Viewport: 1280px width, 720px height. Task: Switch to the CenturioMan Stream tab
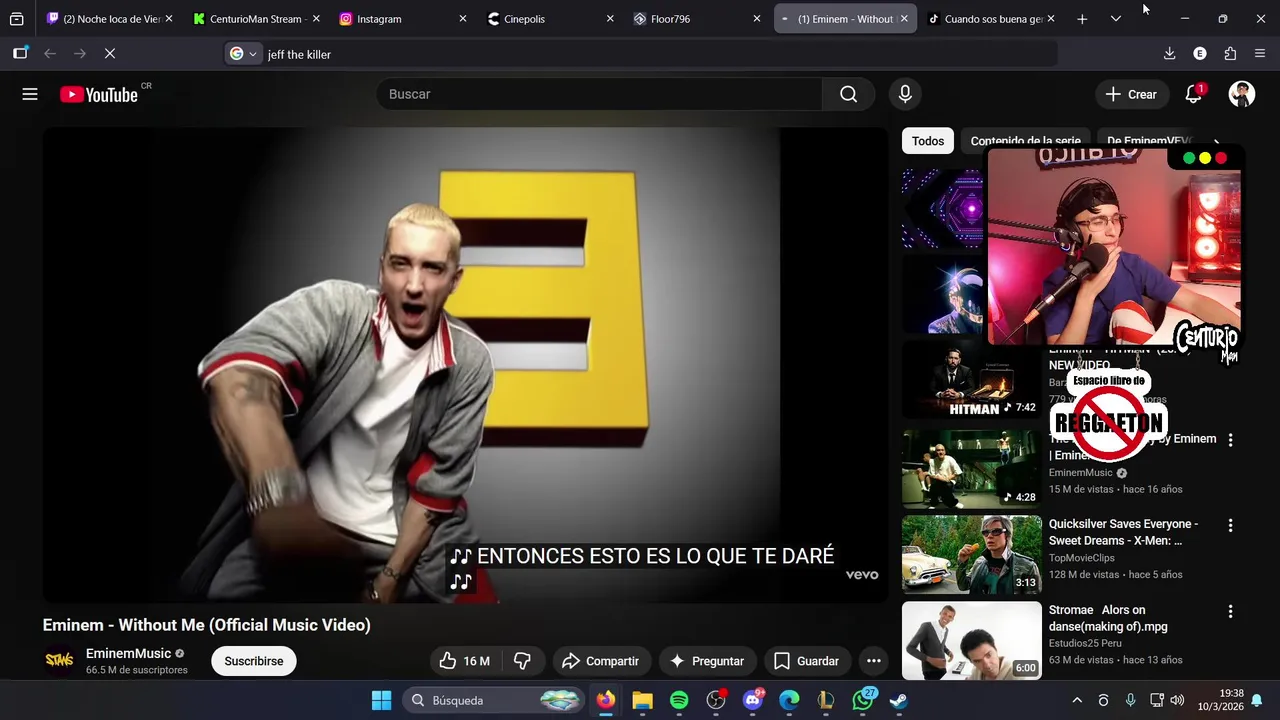257,19
